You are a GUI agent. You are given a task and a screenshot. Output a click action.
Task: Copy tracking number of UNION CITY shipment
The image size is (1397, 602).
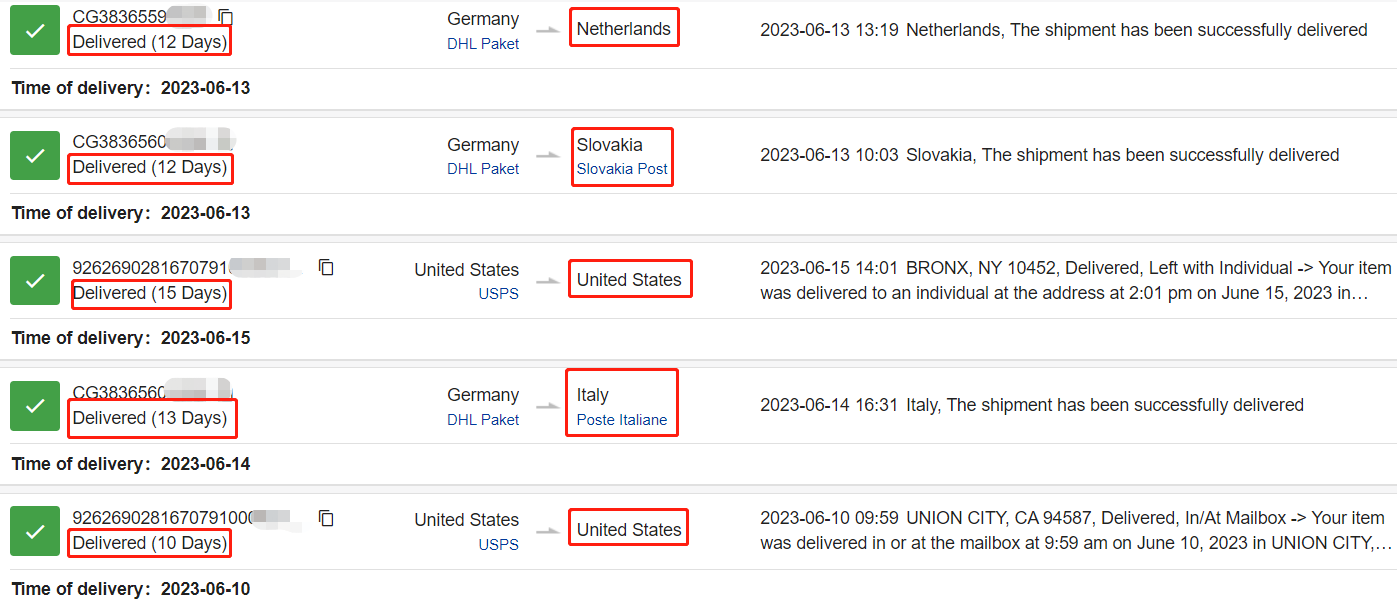(326, 518)
